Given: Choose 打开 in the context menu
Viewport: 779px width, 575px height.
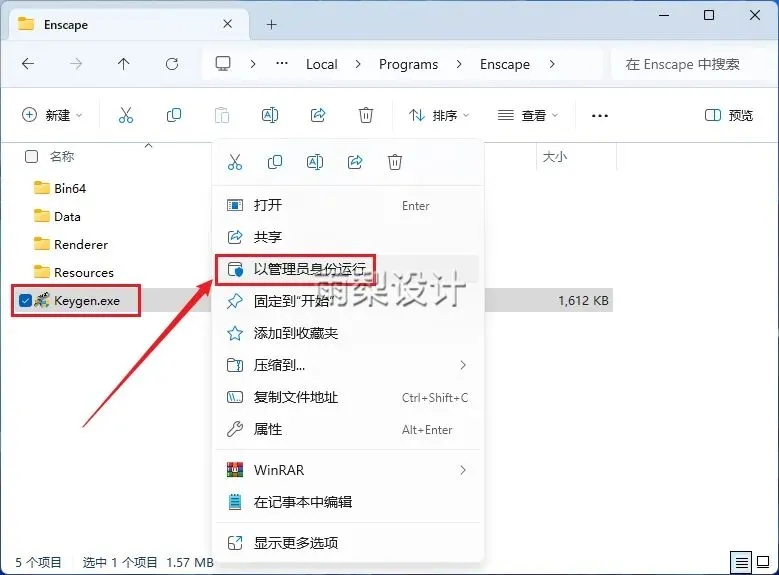Looking at the screenshot, I should coord(347,205).
